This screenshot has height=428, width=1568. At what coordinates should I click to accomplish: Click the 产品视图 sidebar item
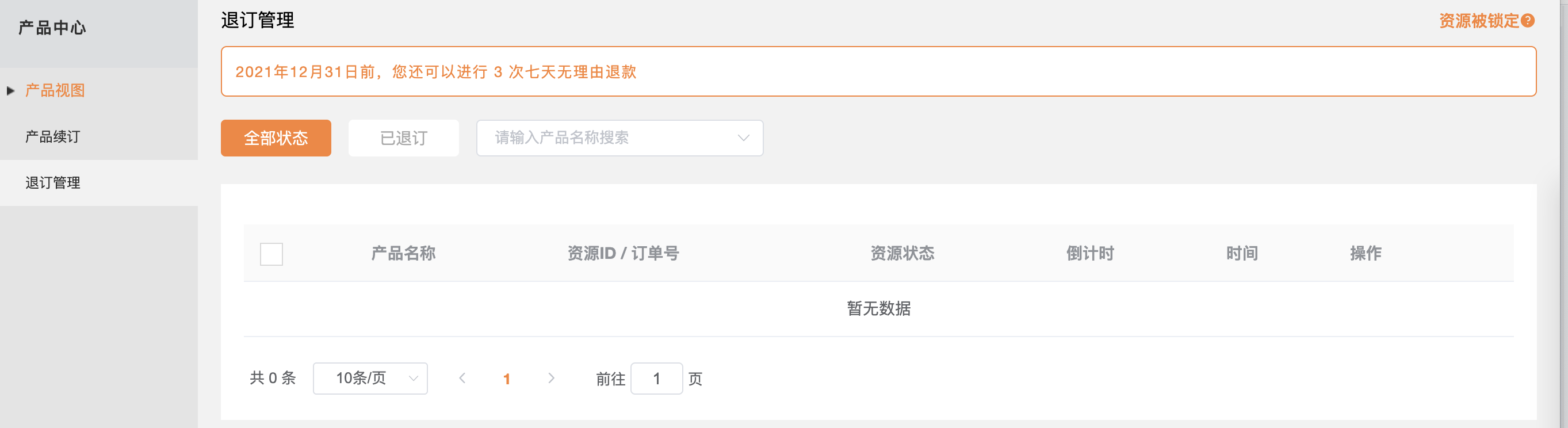[x=55, y=91]
